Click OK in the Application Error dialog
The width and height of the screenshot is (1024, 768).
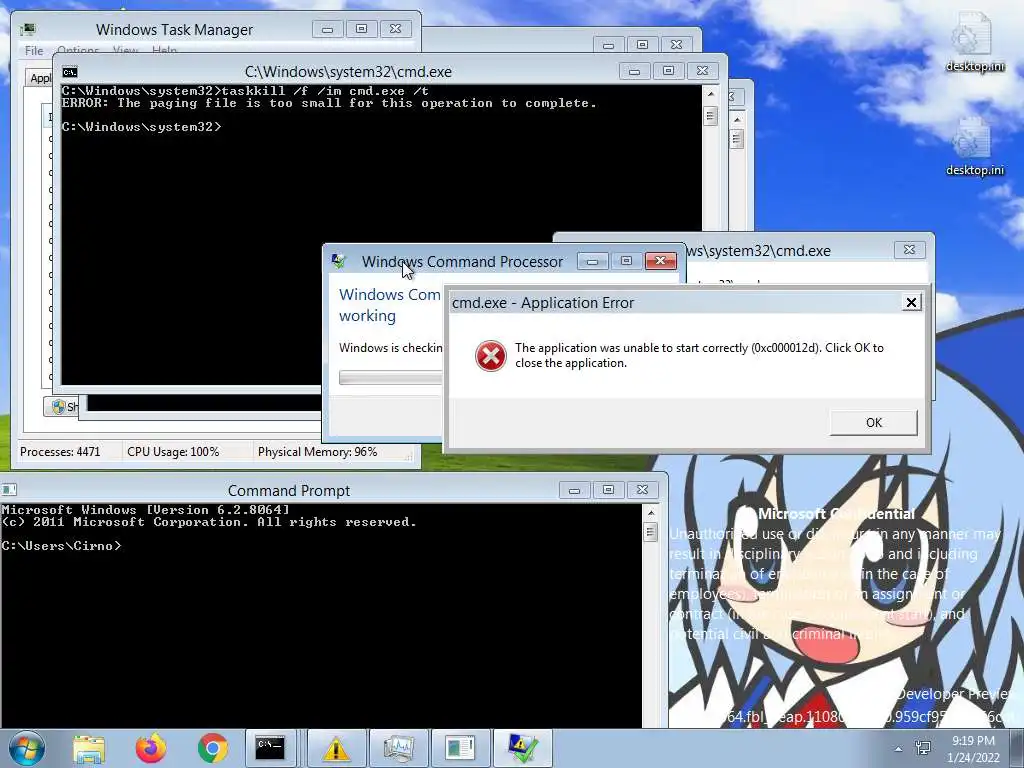pos(873,423)
